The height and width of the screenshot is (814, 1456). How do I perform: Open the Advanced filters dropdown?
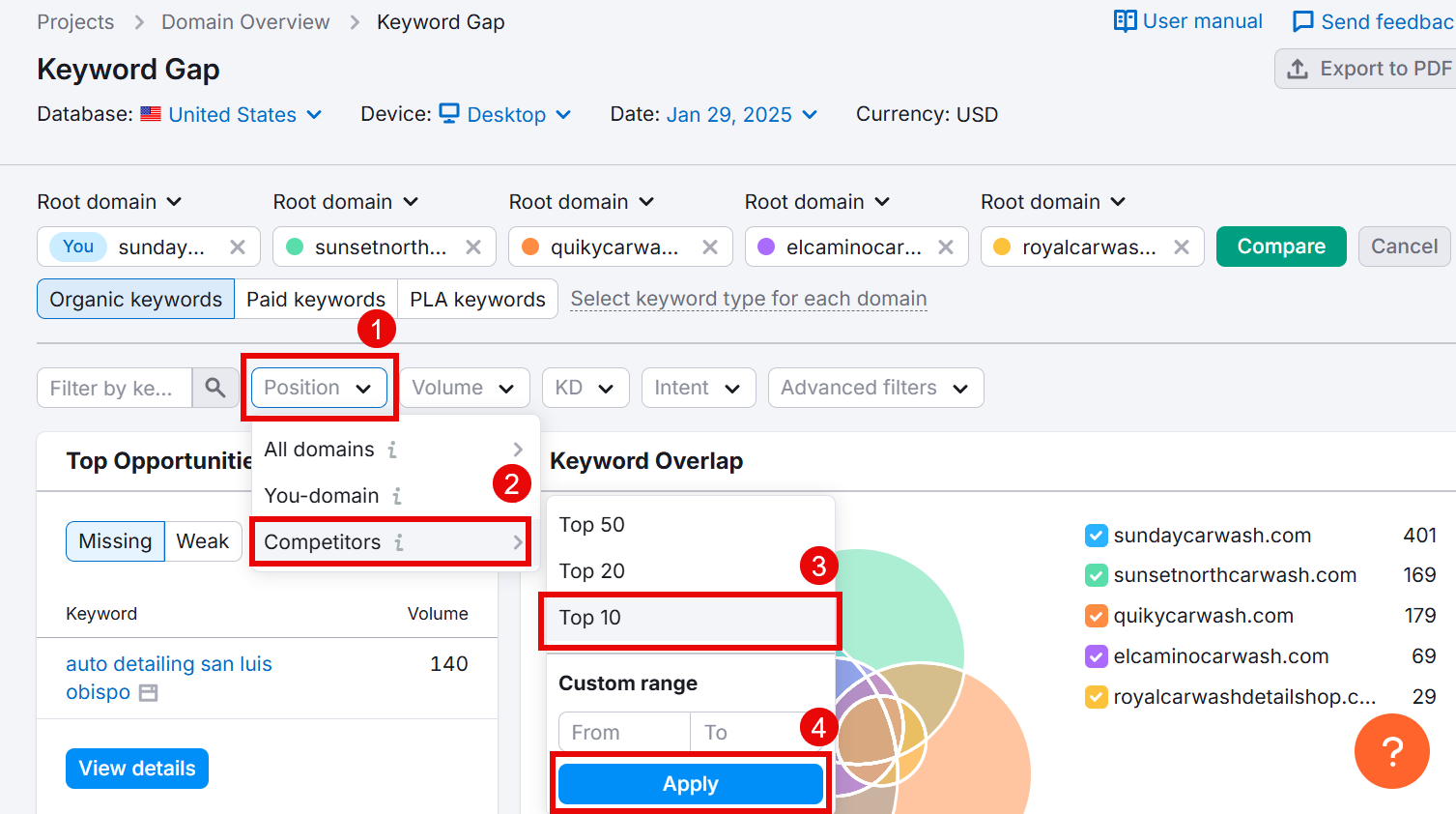point(875,388)
